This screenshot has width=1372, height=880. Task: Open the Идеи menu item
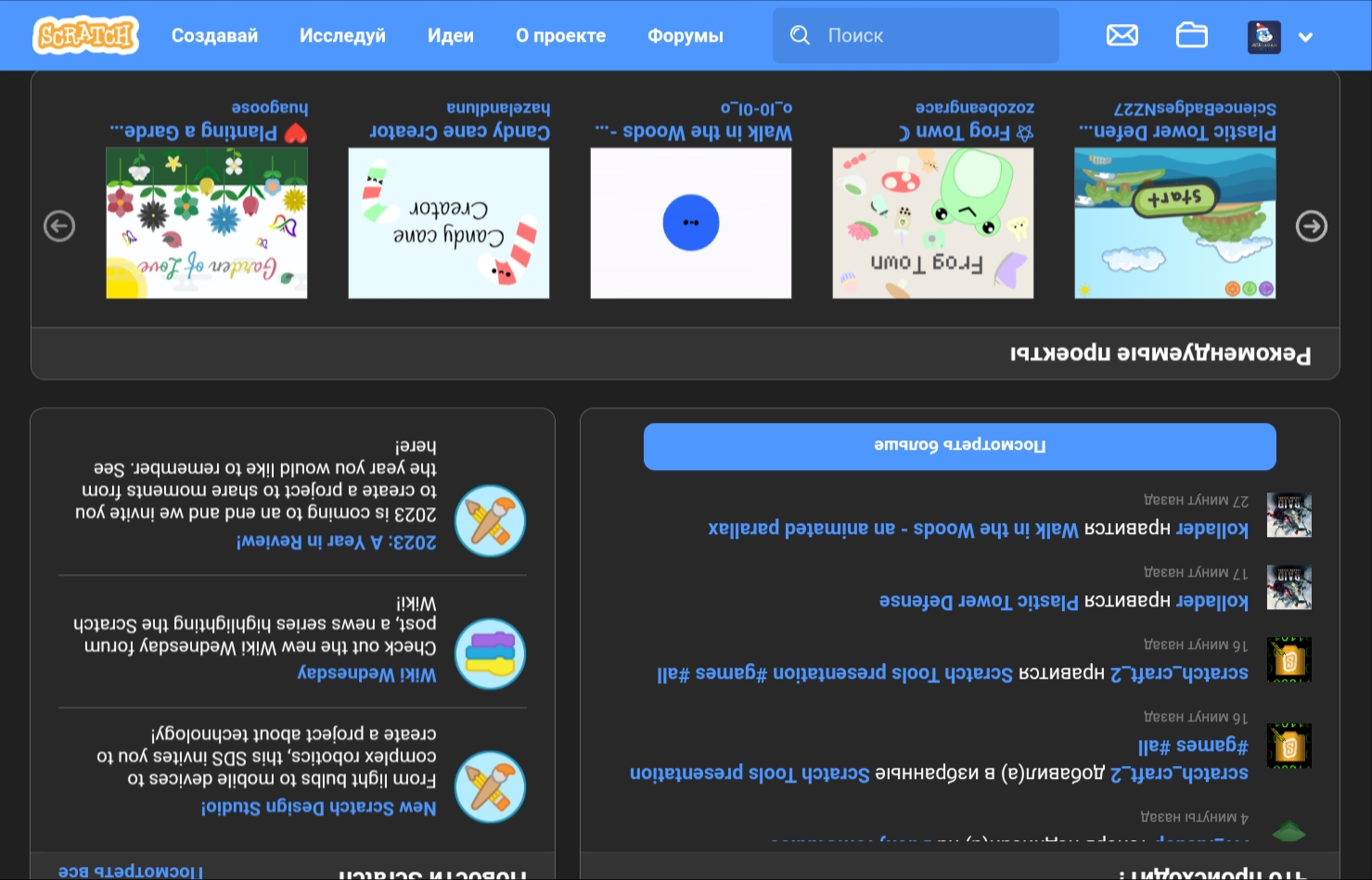(450, 35)
